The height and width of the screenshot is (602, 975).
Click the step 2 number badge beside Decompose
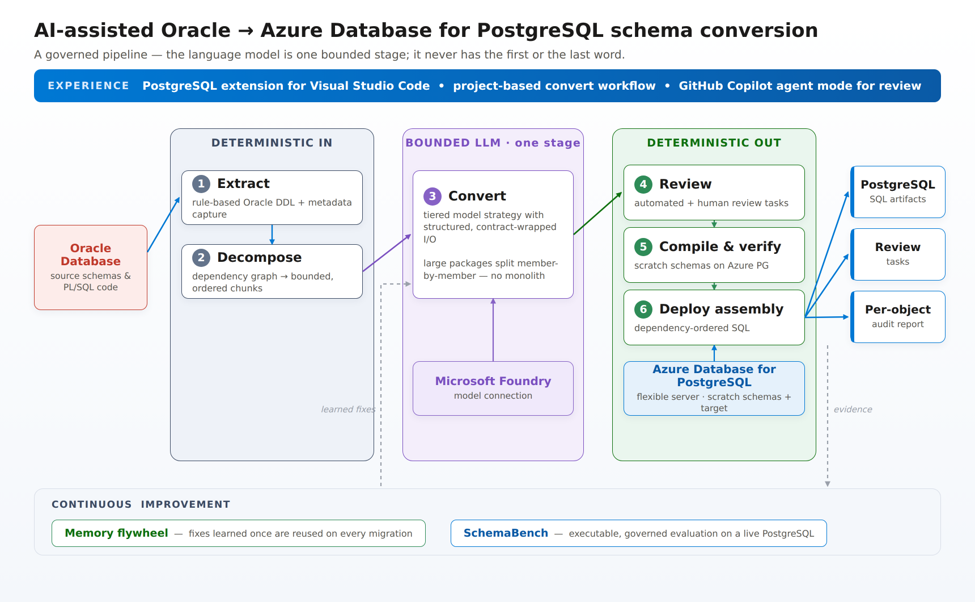point(201,257)
